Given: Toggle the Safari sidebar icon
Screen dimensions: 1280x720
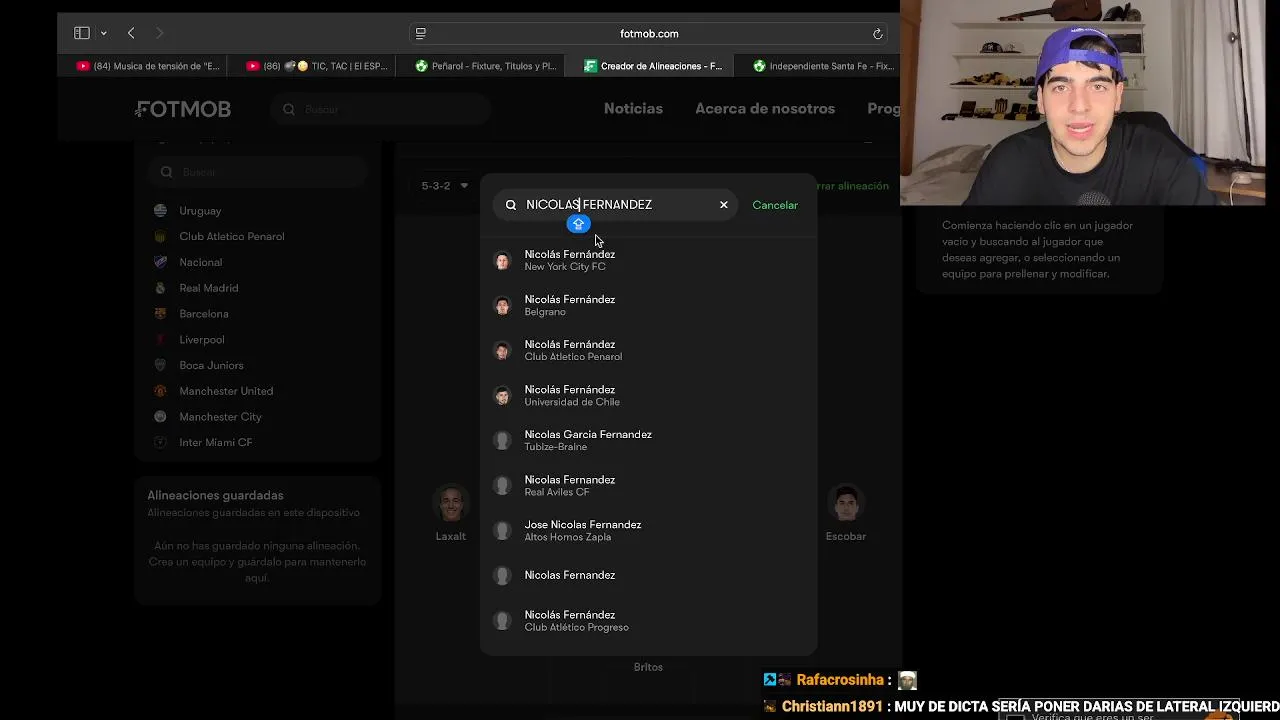Looking at the screenshot, I should point(82,33).
